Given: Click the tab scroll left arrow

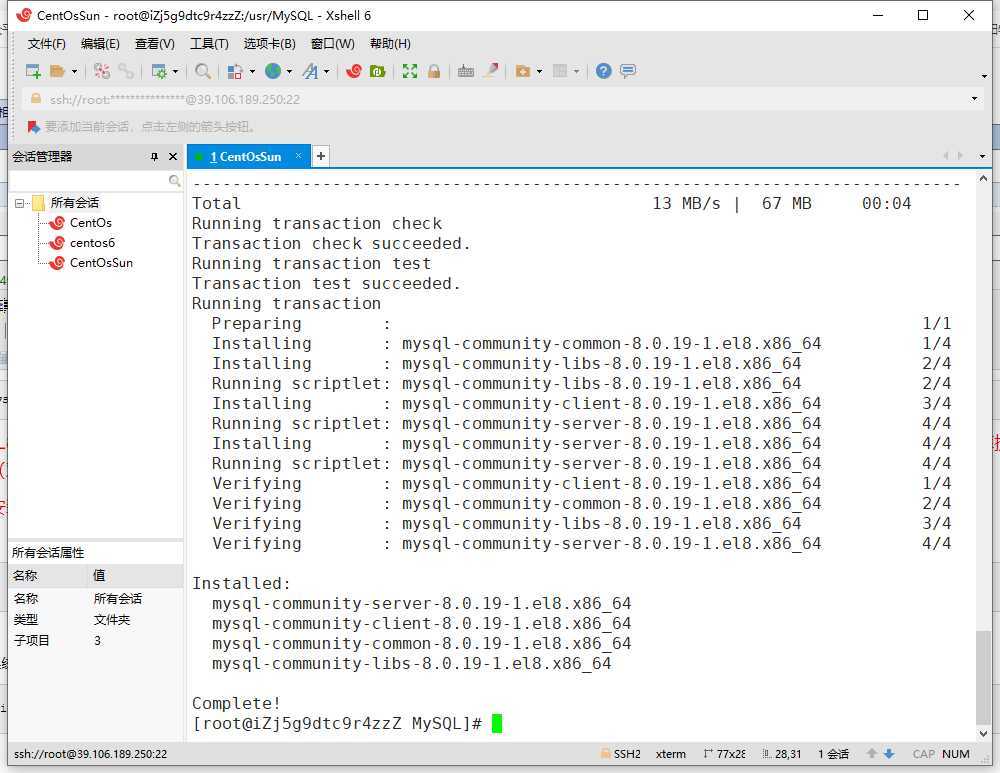Looking at the screenshot, I should [x=946, y=156].
